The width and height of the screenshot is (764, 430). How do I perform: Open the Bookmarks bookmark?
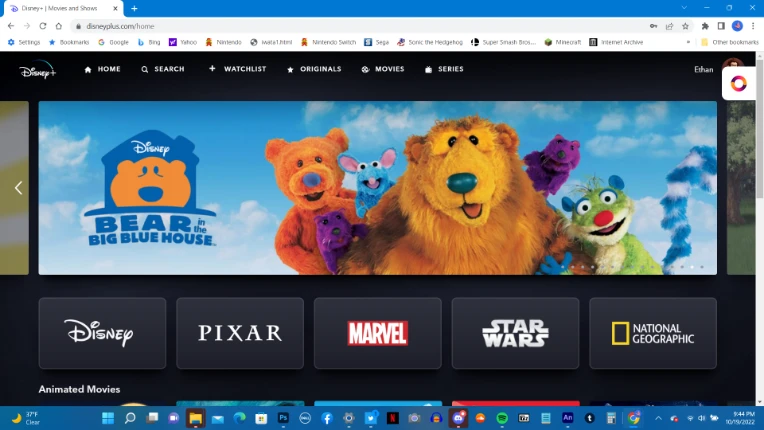[x=69, y=42]
